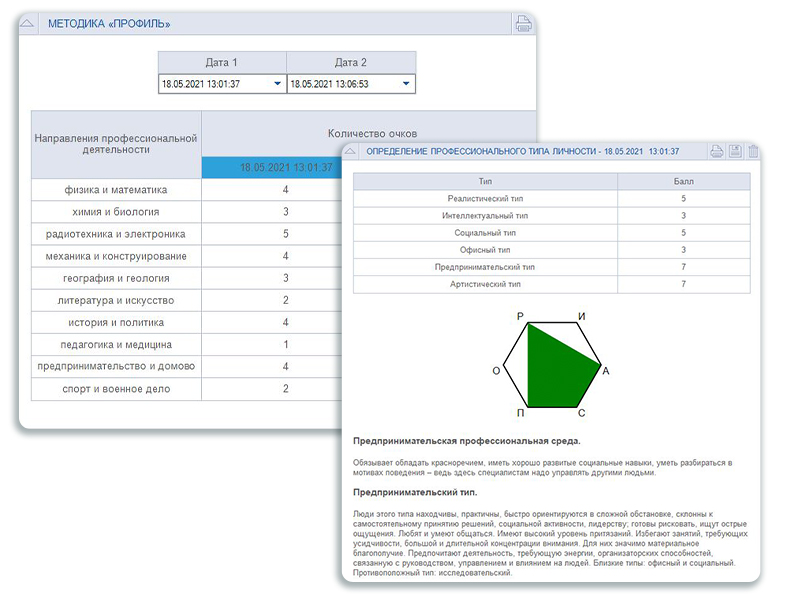
Task: Open the Дата 2 dropdown
Action: coord(406,84)
